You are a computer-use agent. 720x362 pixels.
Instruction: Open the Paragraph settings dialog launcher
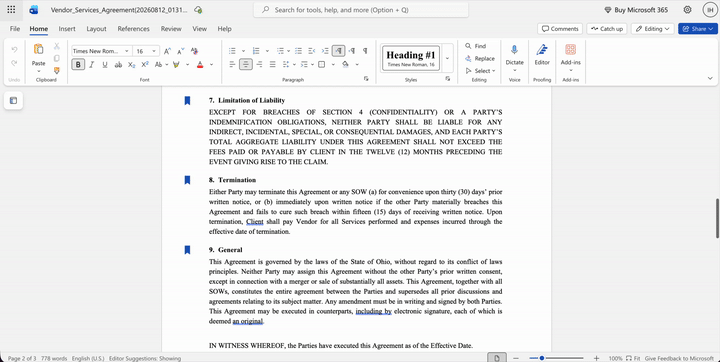tap(366, 79)
